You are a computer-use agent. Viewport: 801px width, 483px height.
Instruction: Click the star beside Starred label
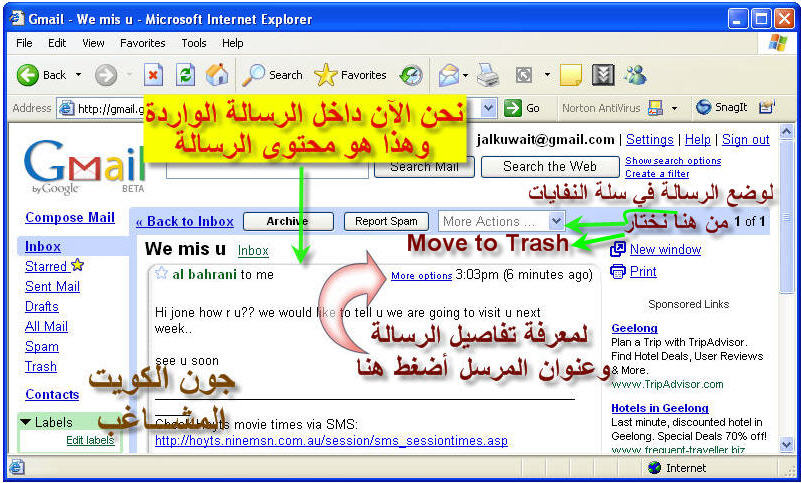pos(78,265)
